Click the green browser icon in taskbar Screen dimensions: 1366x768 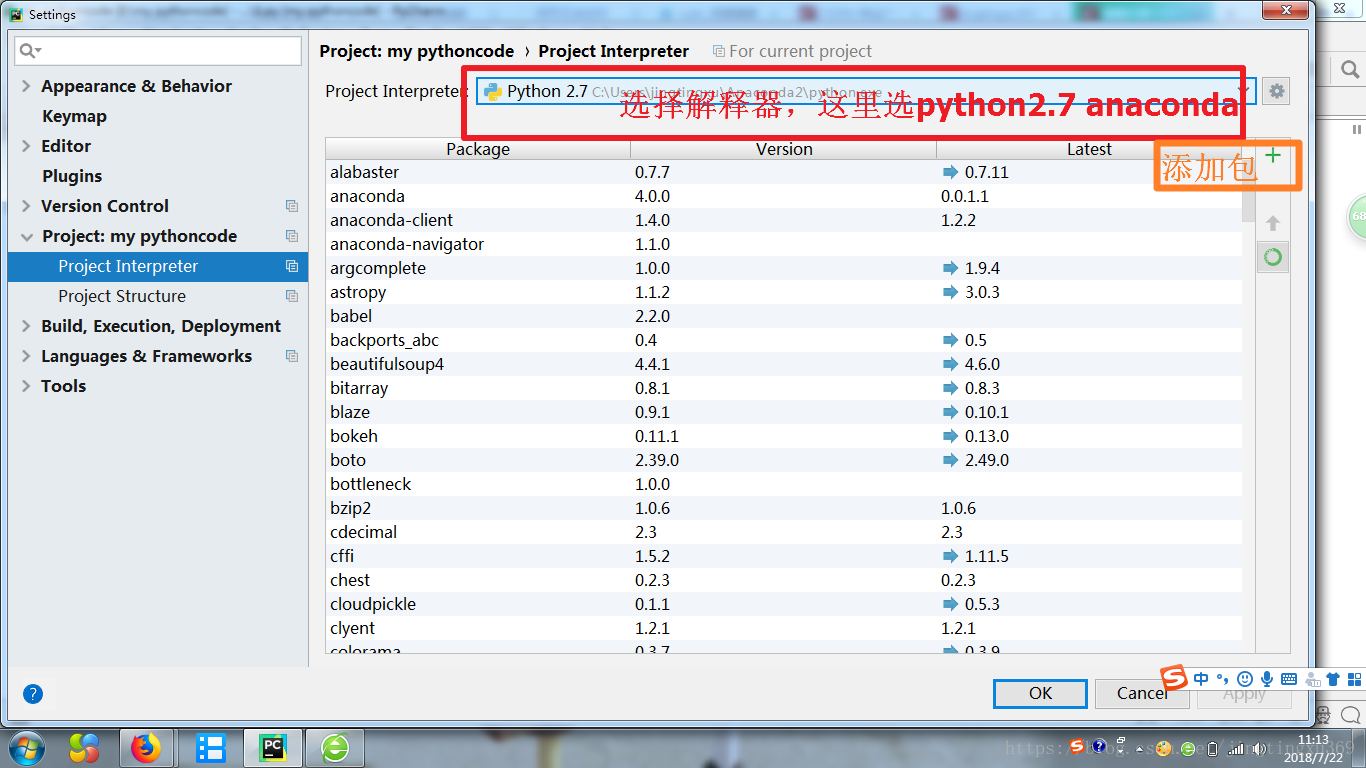(x=334, y=748)
